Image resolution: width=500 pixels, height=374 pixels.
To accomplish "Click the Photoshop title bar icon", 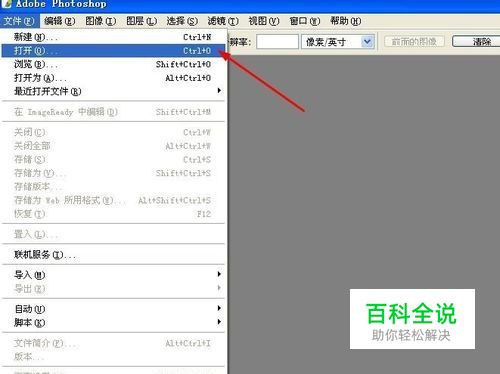I will click(6, 4).
